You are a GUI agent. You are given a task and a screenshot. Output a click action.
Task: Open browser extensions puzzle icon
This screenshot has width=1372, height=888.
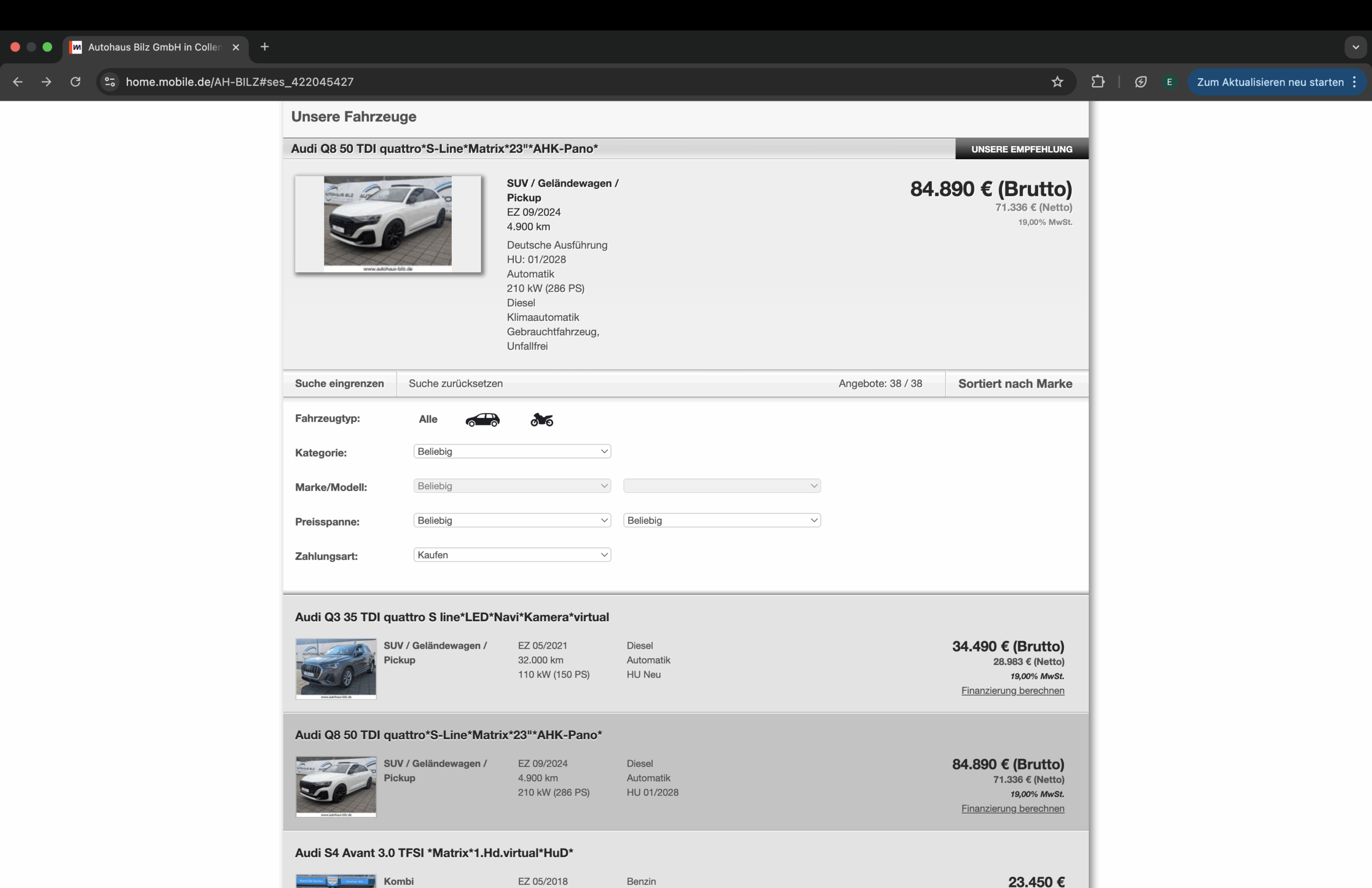tap(1098, 82)
